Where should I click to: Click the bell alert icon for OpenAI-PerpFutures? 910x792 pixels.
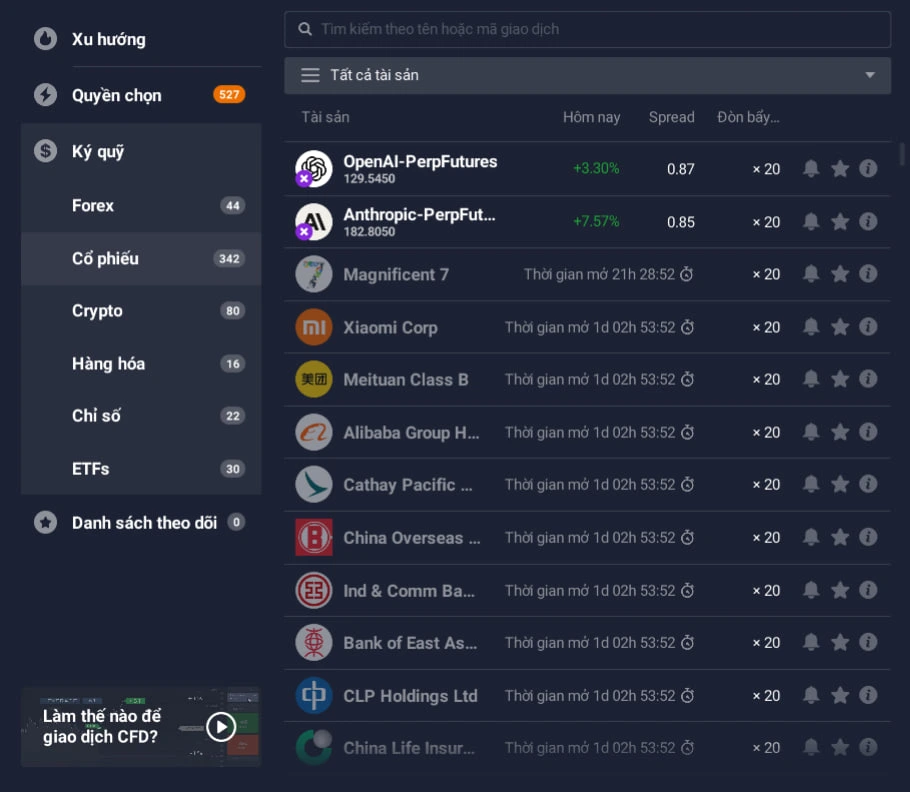tap(811, 169)
